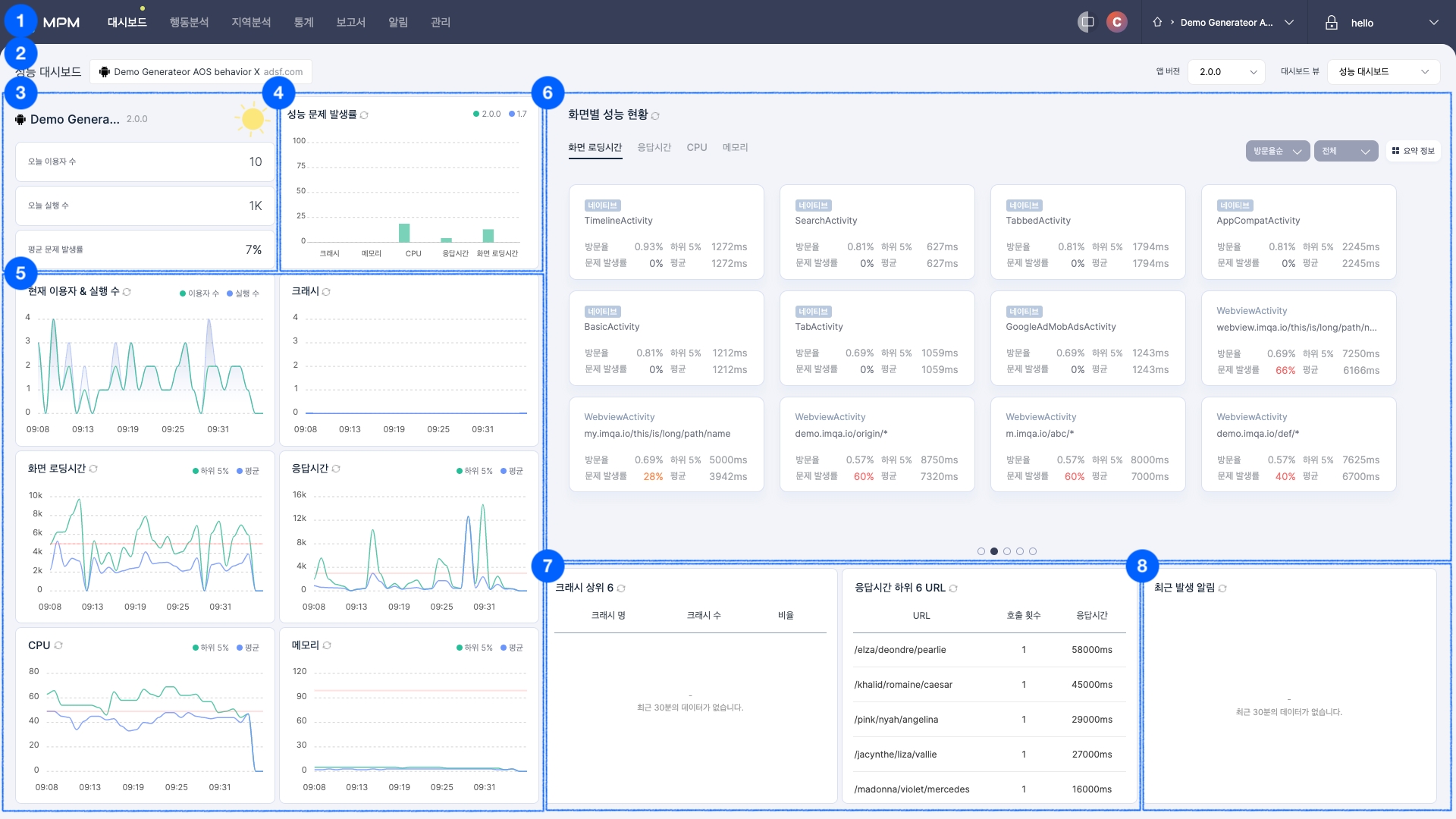Viewport: 1456px width, 819px height.
Task: Refresh the 크래시 상위 6 table
Action: click(621, 588)
